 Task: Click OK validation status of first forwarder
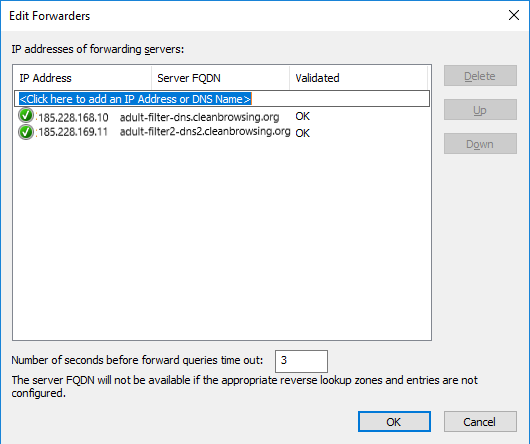coord(303,116)
